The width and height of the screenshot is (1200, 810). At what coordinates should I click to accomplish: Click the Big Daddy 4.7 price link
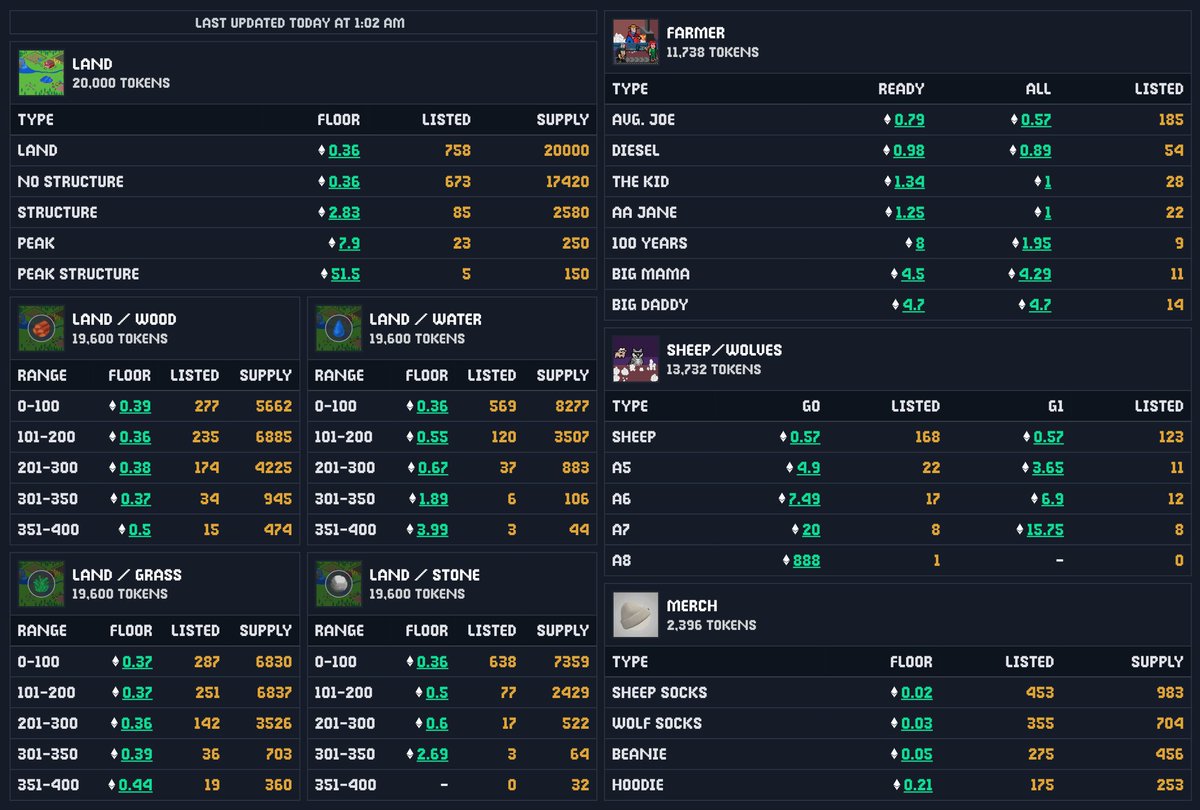tap(912, 304)
